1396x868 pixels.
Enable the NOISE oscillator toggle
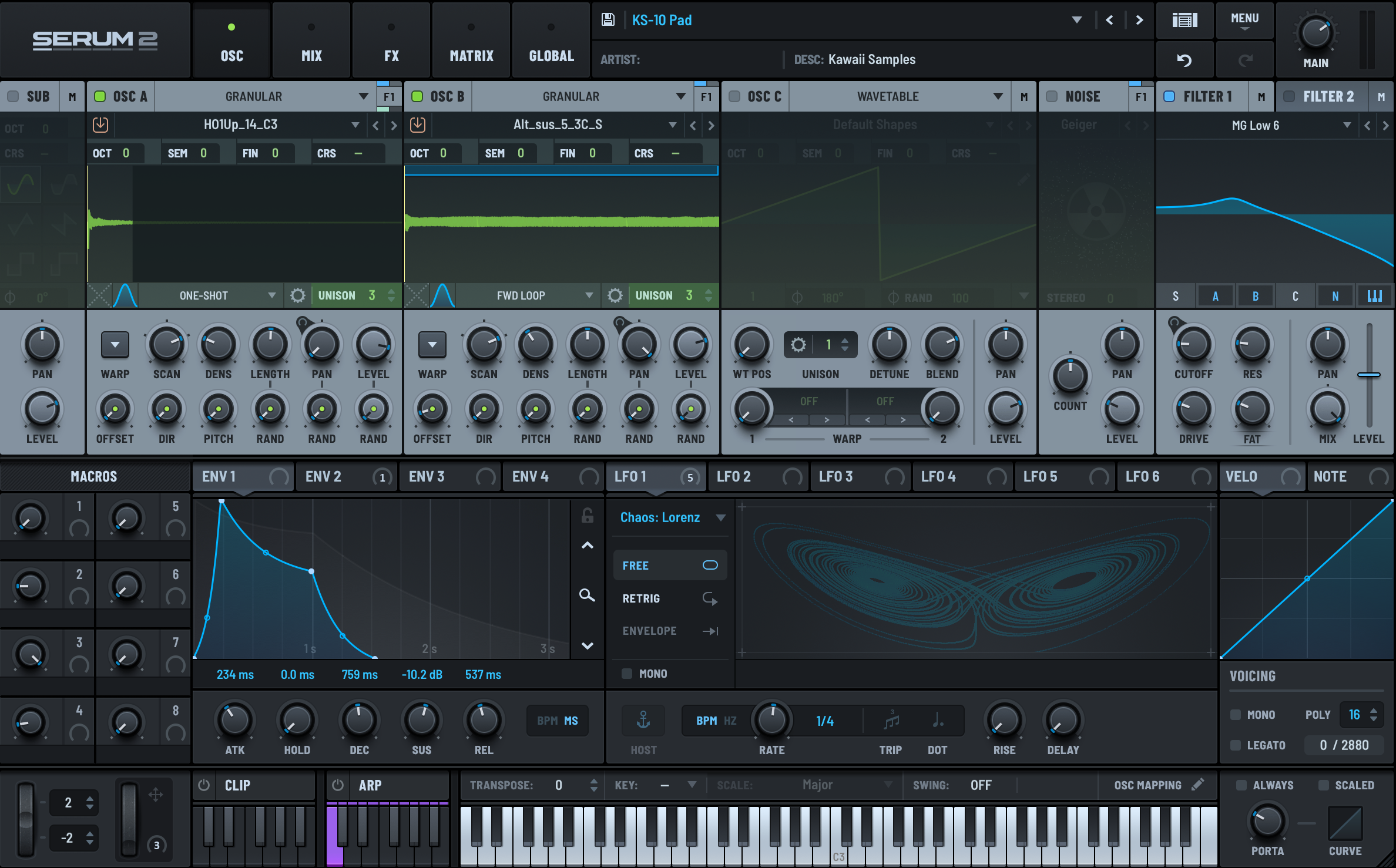pyautogui.click(x=1052, y=96)
